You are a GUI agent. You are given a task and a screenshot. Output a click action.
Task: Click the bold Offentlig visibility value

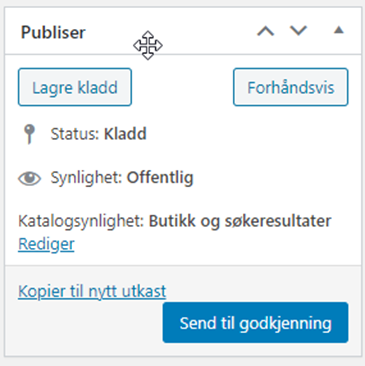(160, 177)
